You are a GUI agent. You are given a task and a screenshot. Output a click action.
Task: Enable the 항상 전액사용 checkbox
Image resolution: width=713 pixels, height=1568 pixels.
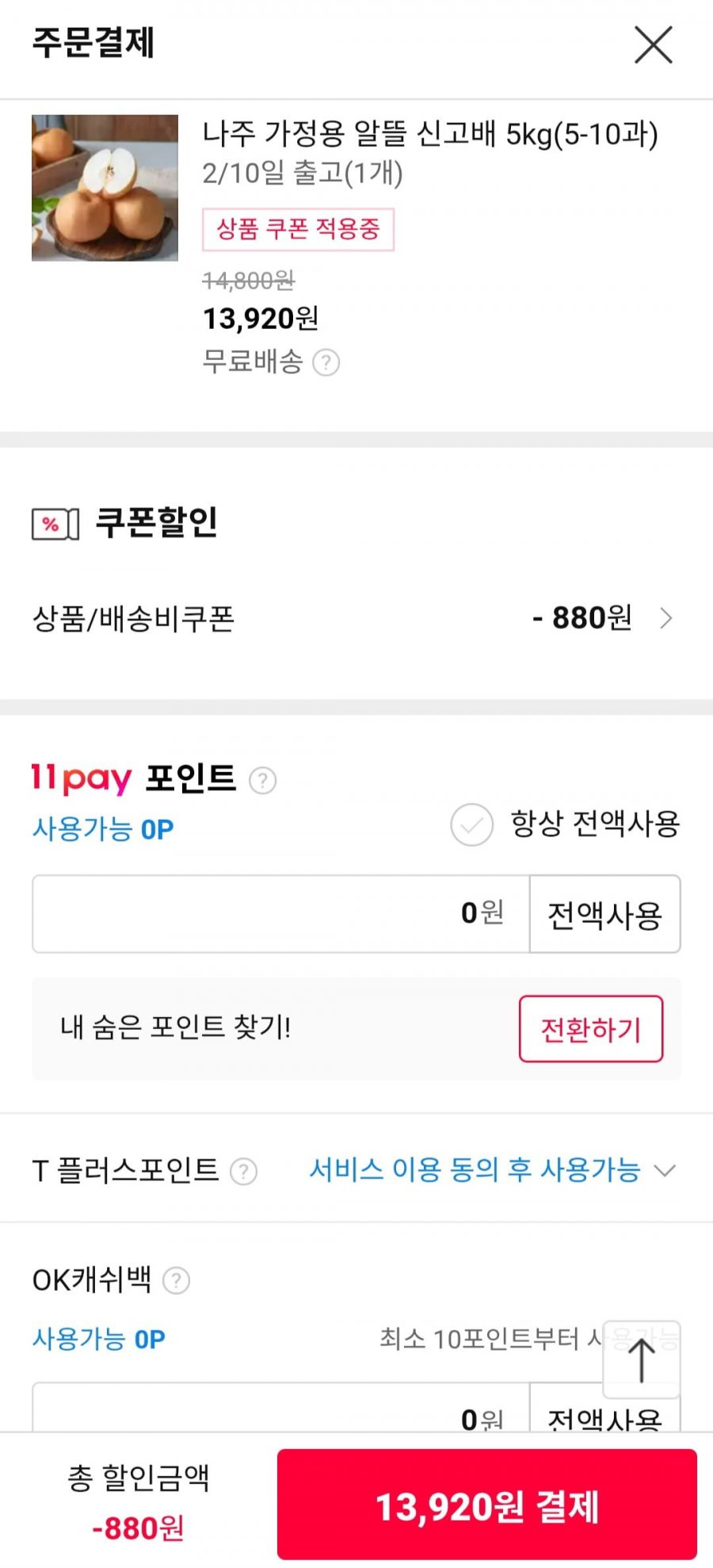471,824
